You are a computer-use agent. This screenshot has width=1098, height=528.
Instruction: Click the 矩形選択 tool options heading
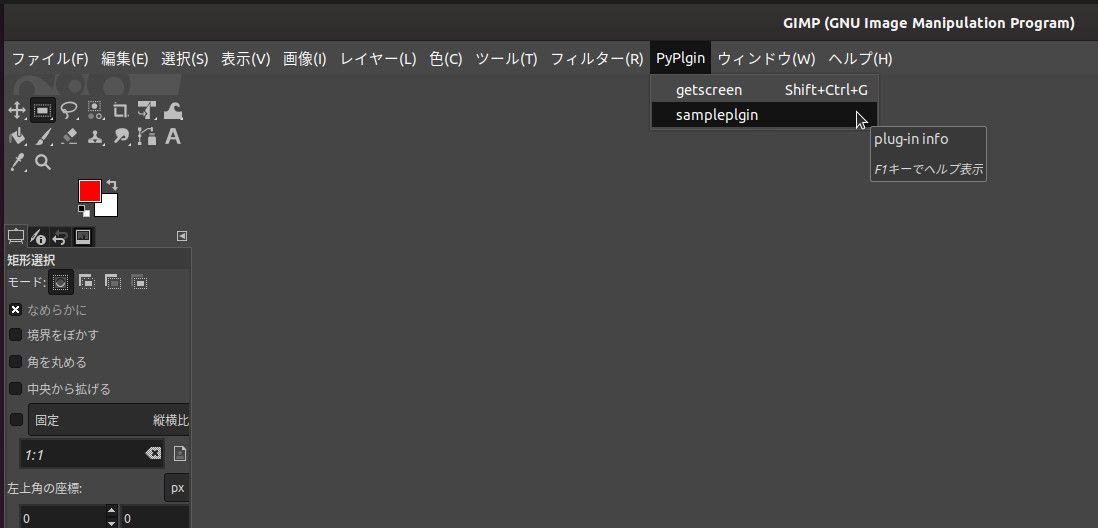pos(31,260)
